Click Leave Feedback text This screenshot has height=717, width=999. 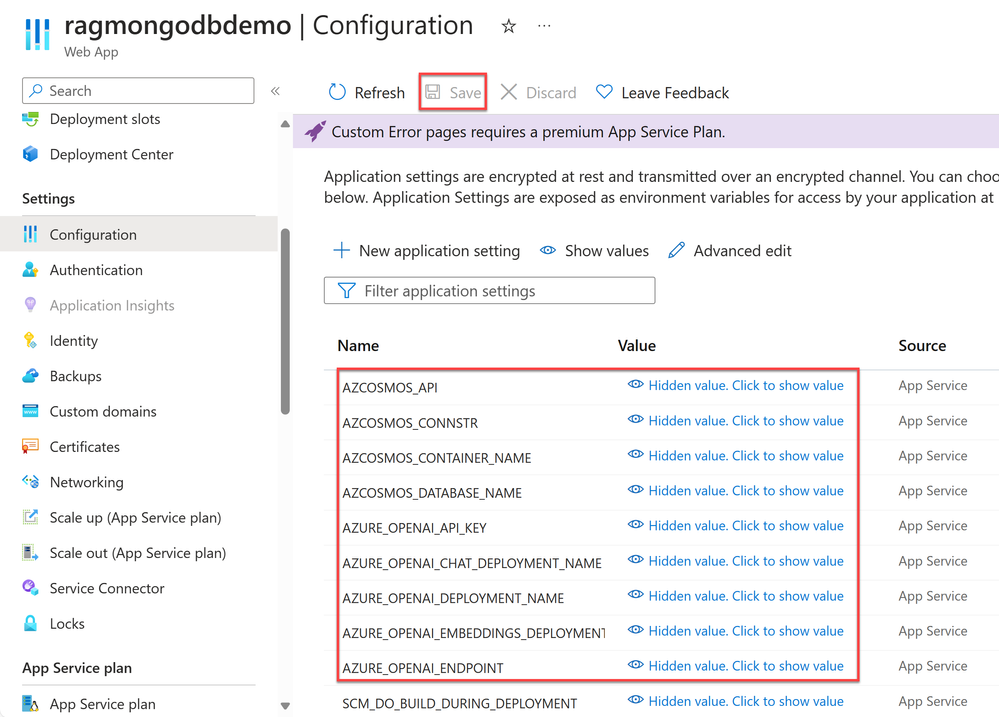[675, 93]
